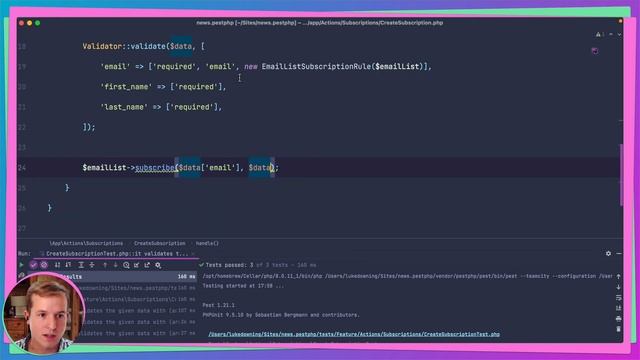Click the 'last_name' key in code

(x=124, y=107)
